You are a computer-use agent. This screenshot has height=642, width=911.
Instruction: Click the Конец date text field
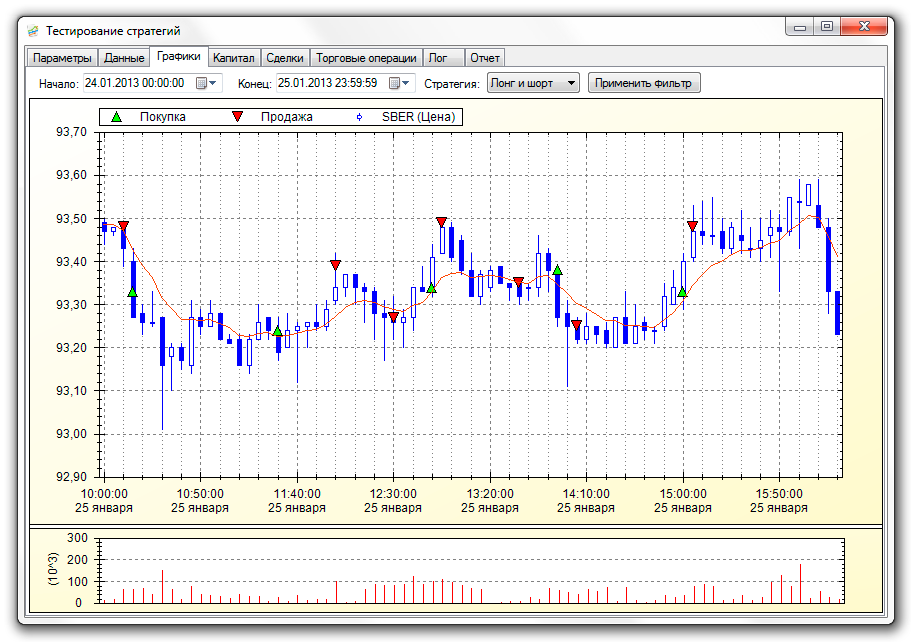(x=330, y=83)
